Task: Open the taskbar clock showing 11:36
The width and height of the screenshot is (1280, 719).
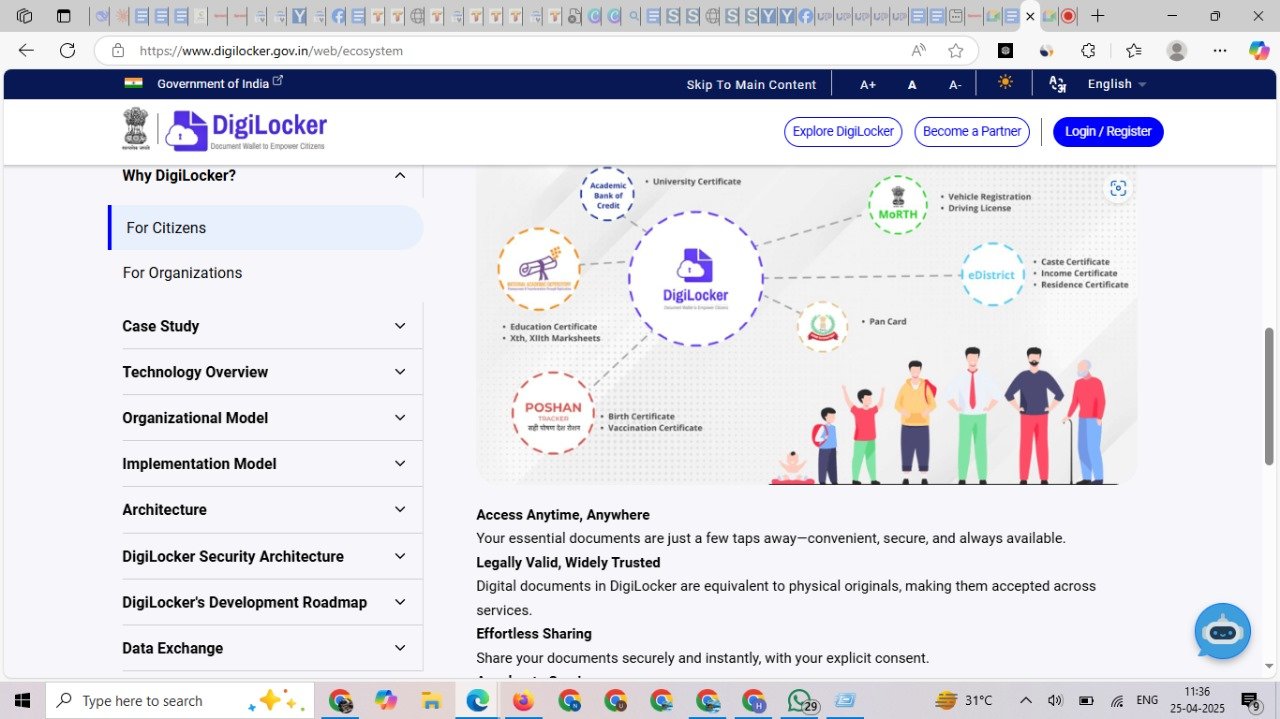Action: point(1198,701)
